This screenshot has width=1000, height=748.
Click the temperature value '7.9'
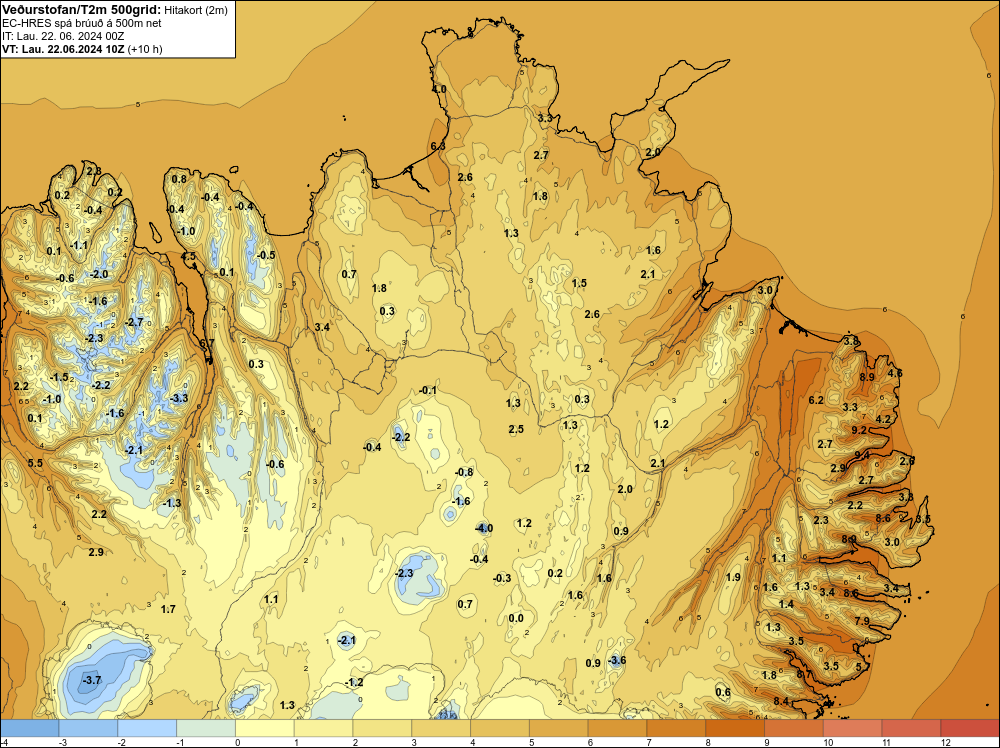[862, 620]
